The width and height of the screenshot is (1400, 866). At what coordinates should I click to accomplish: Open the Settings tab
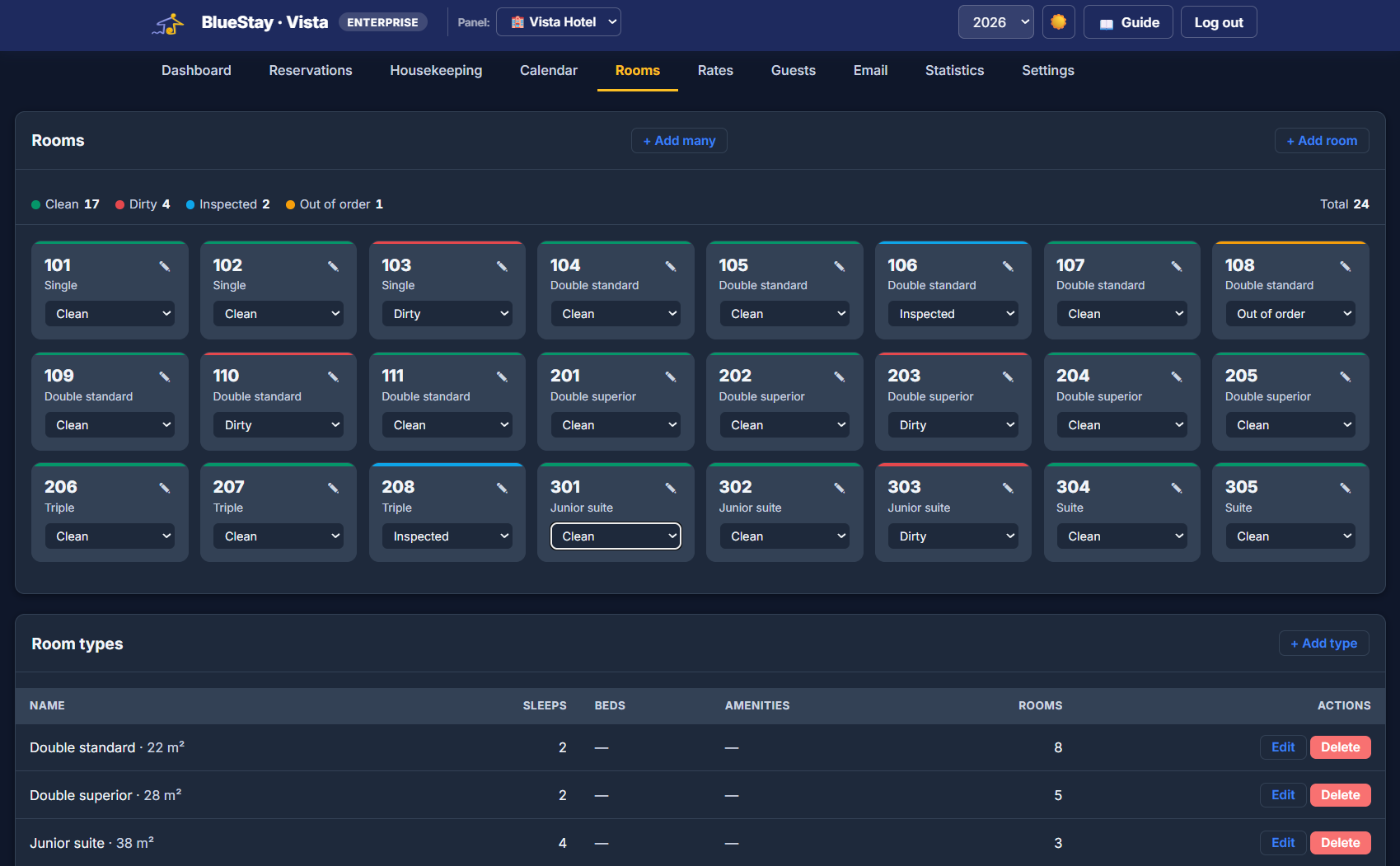tap(1048, 71)
